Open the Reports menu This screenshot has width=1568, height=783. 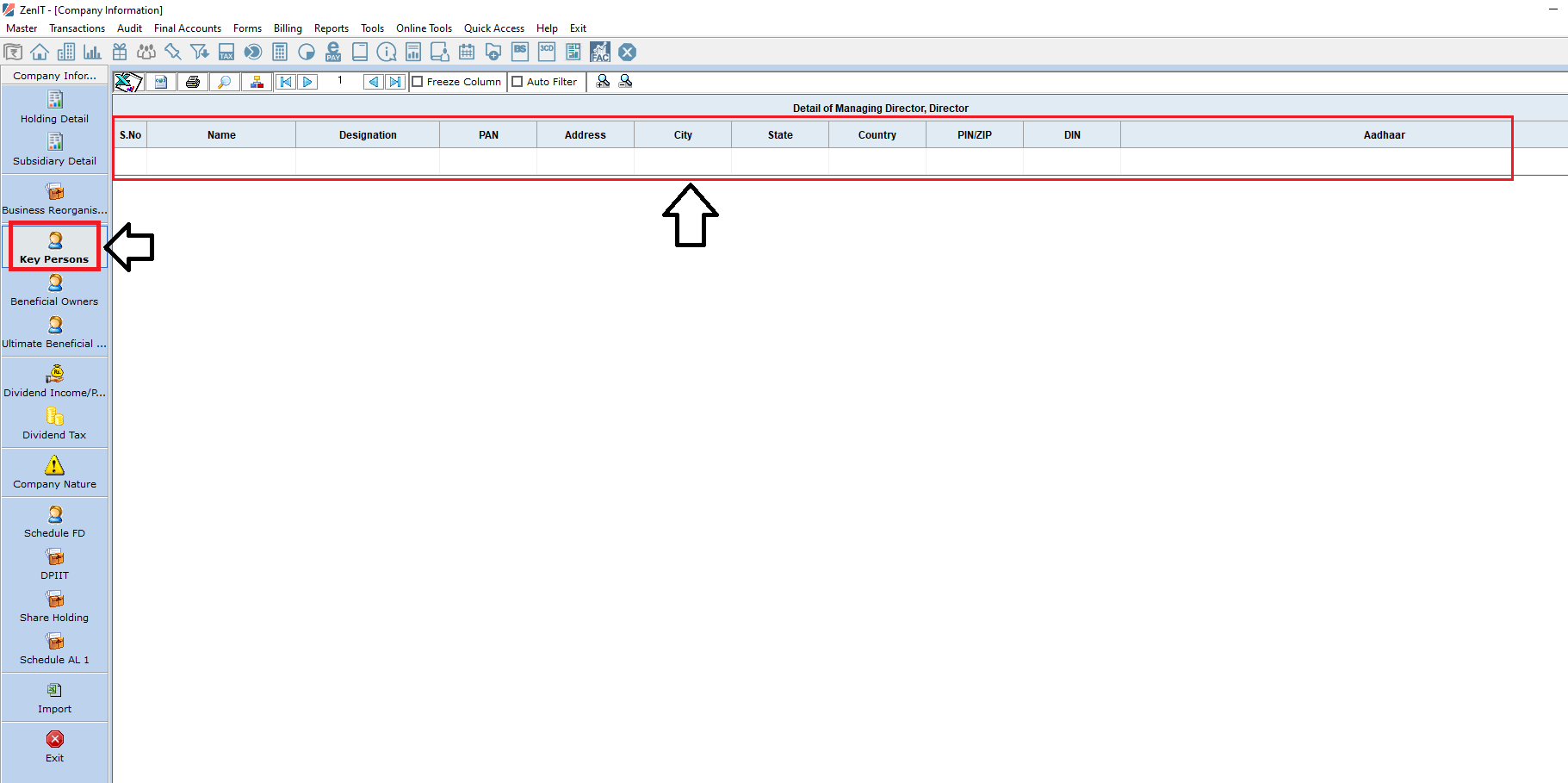(x=332, y=28)
